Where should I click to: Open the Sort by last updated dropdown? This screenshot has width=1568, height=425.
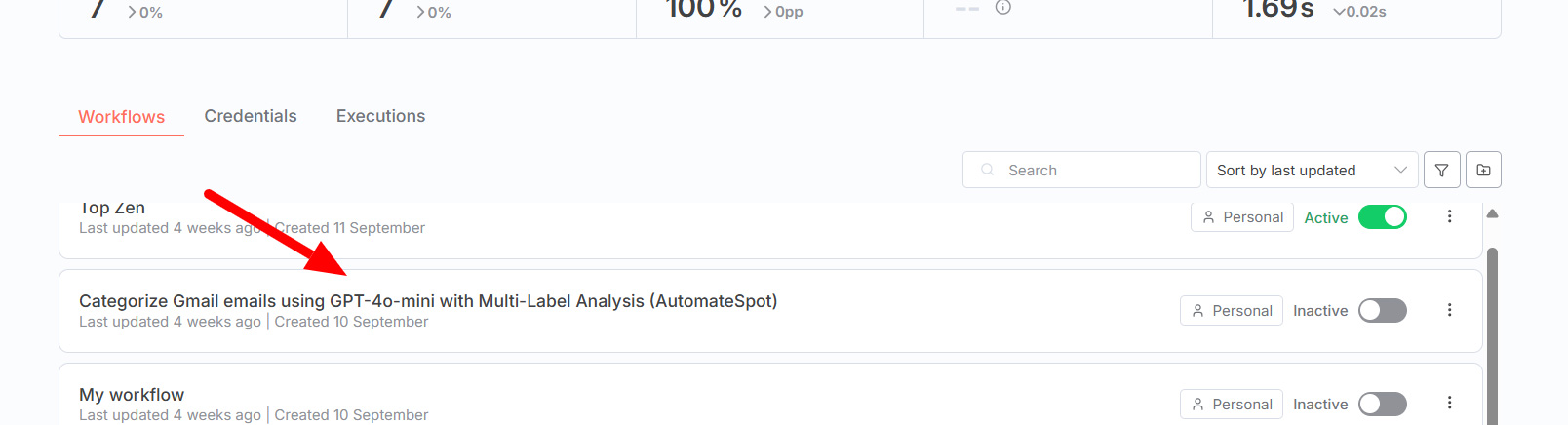coord(1311,170)
